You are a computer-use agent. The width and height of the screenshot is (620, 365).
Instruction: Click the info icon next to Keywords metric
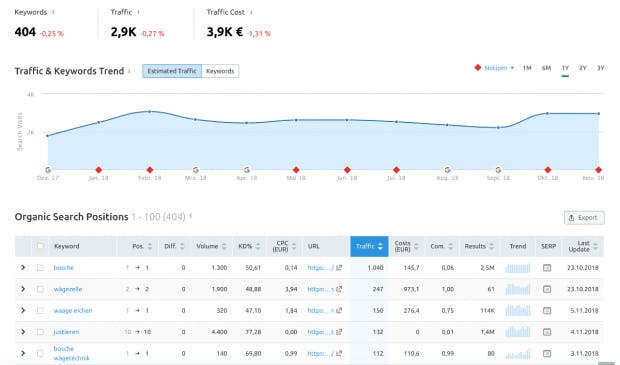pos(53,12)
